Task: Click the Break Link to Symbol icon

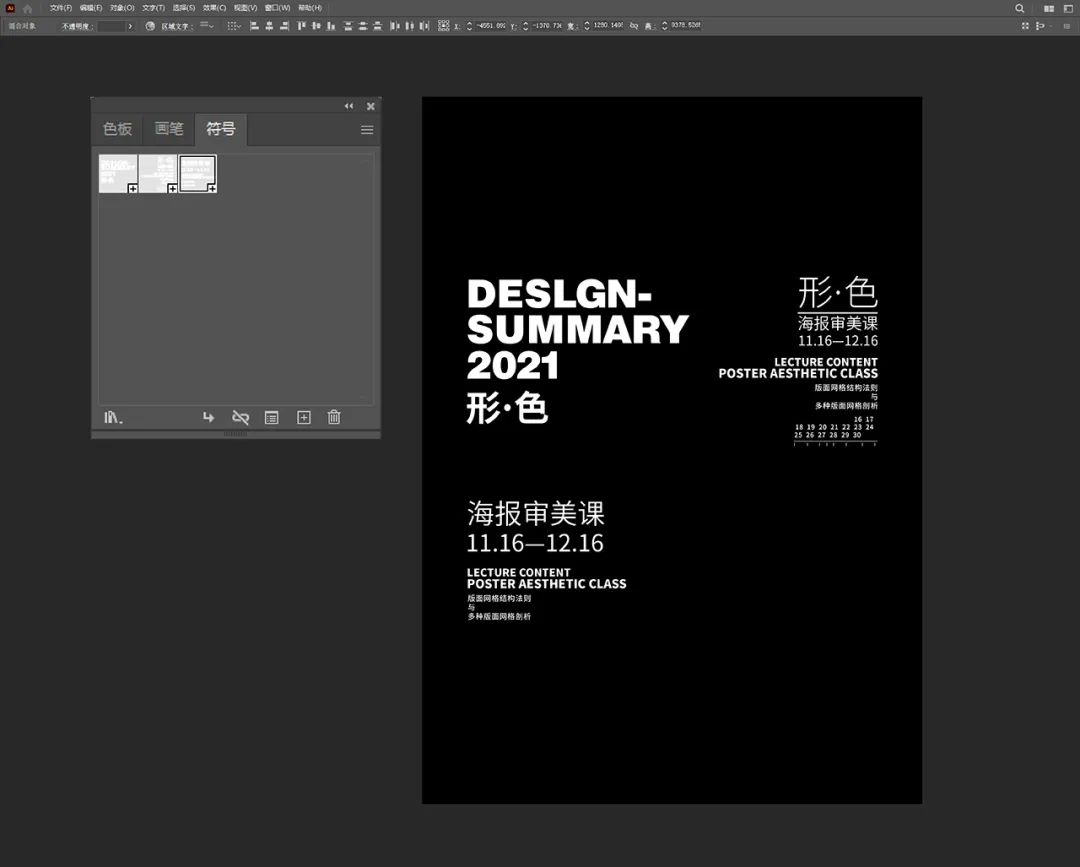Action: pyautogui.click(x=240, y=417)
